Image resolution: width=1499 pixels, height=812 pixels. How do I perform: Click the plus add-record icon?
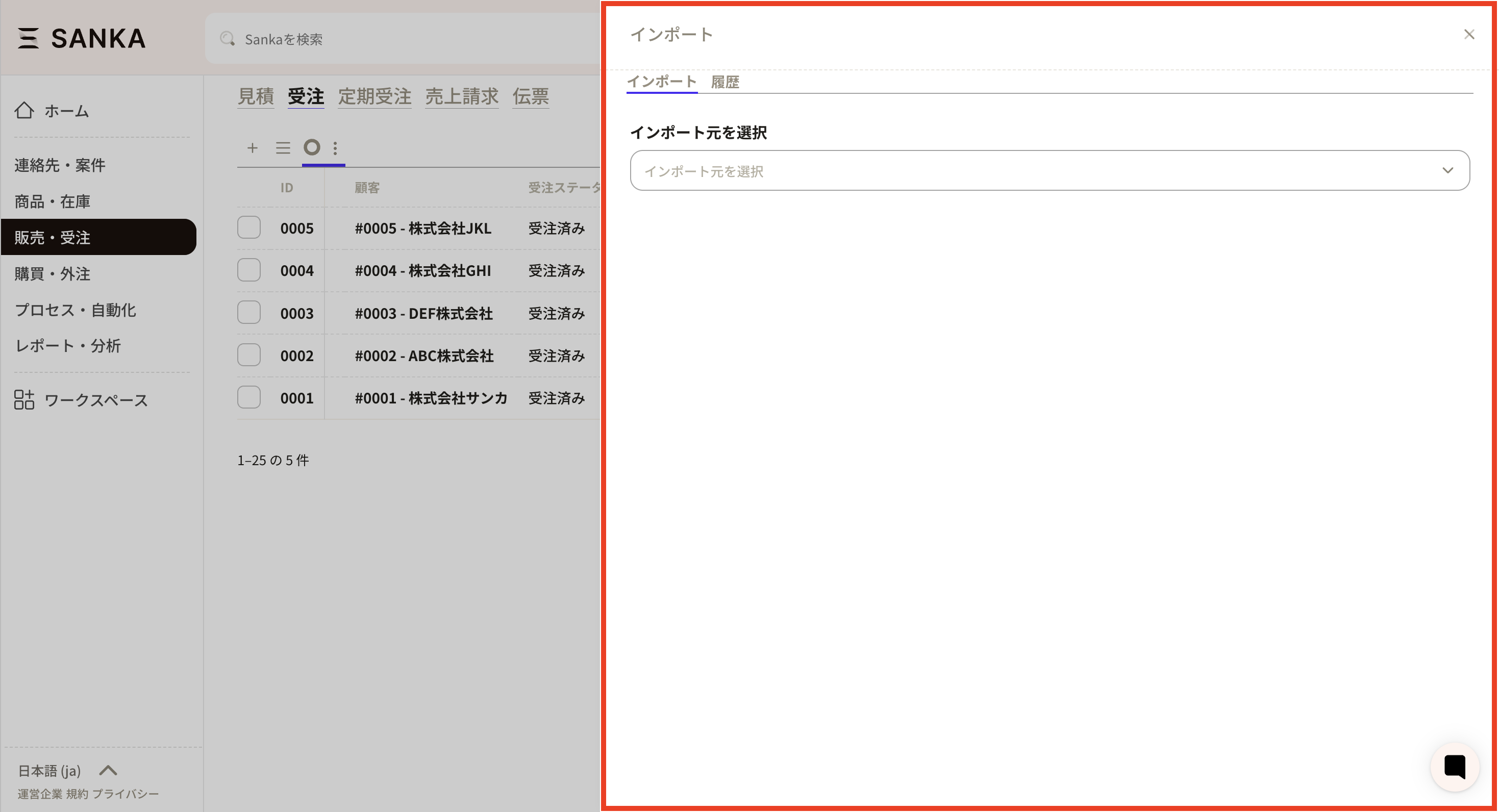(252, 148)
